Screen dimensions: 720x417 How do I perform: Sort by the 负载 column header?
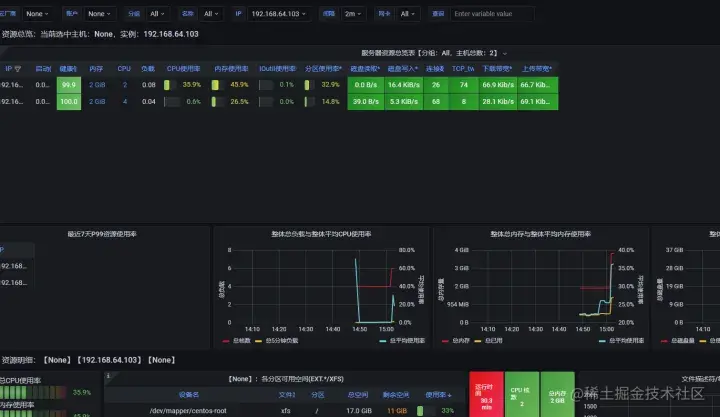click(147, 69)
